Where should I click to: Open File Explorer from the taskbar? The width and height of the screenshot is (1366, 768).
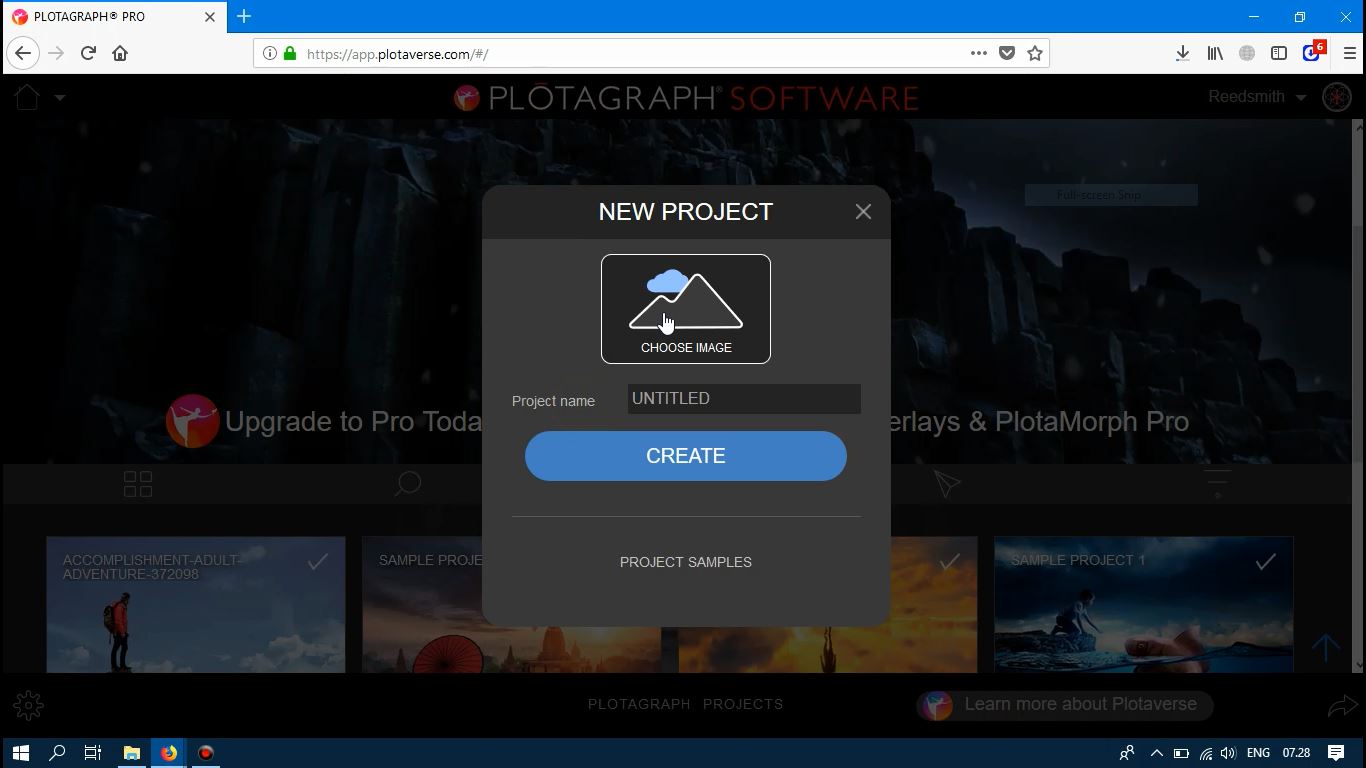tap(131, 753)
